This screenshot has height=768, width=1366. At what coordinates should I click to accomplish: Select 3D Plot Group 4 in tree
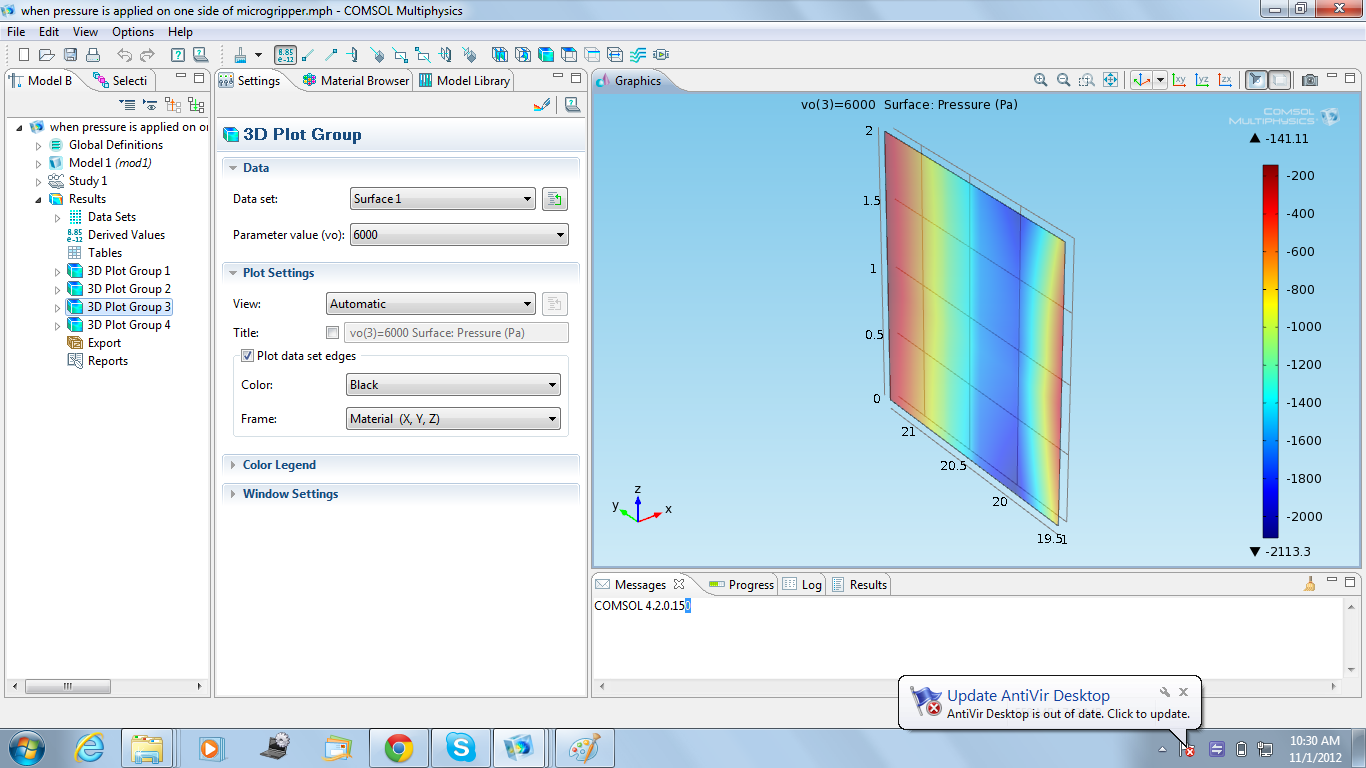pos(128,325)
